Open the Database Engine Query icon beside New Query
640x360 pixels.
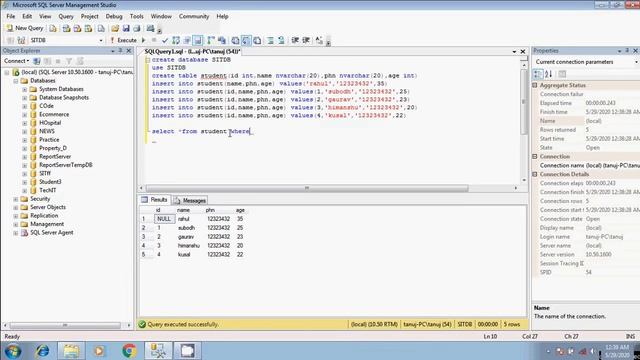click(x=53, y=28)
